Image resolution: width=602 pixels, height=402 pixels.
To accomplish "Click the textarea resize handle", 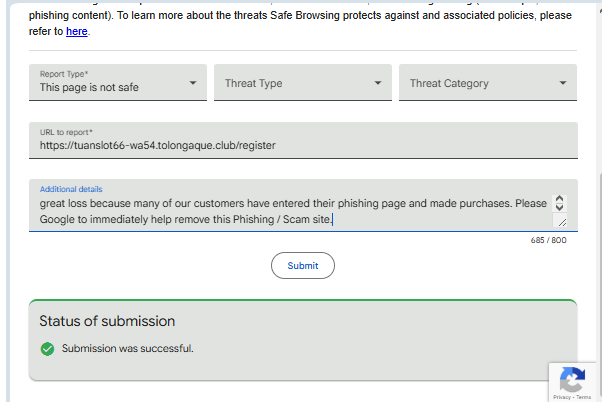I will [x=561, y=222].
